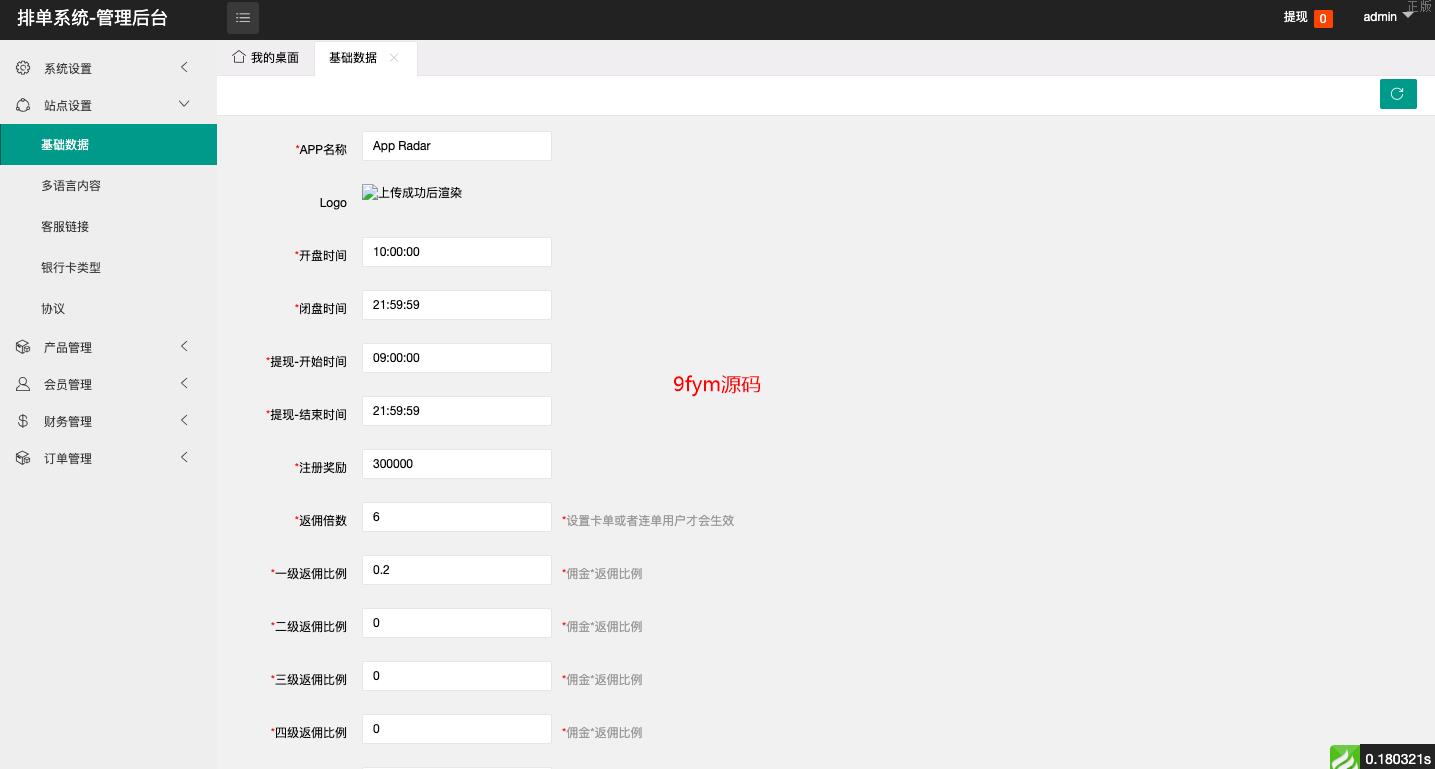Select 银行卡类型 sidebar item

click(x=71, y=268)
